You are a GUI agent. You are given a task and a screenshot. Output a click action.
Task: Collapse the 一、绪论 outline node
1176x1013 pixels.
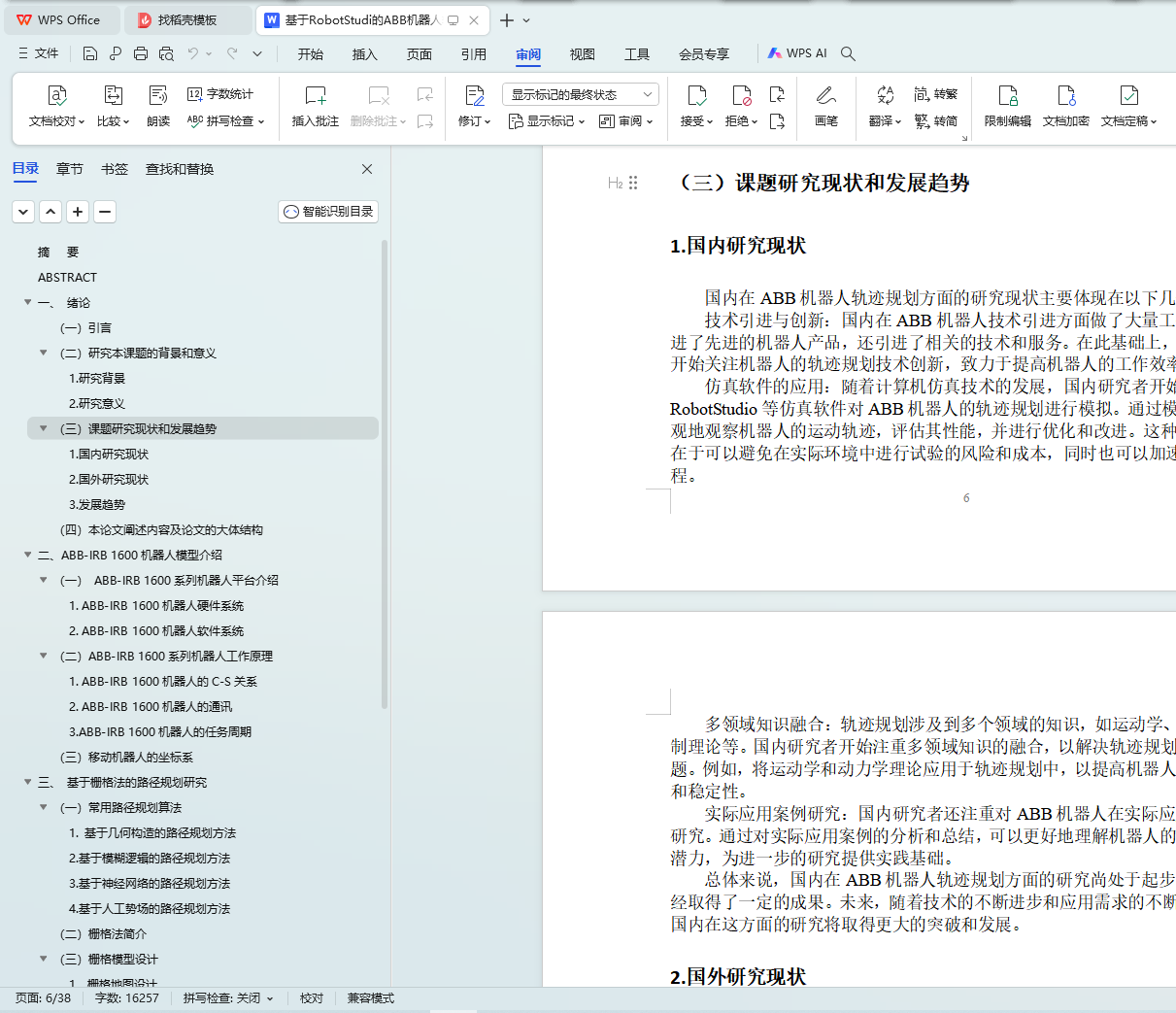(28, 302)
